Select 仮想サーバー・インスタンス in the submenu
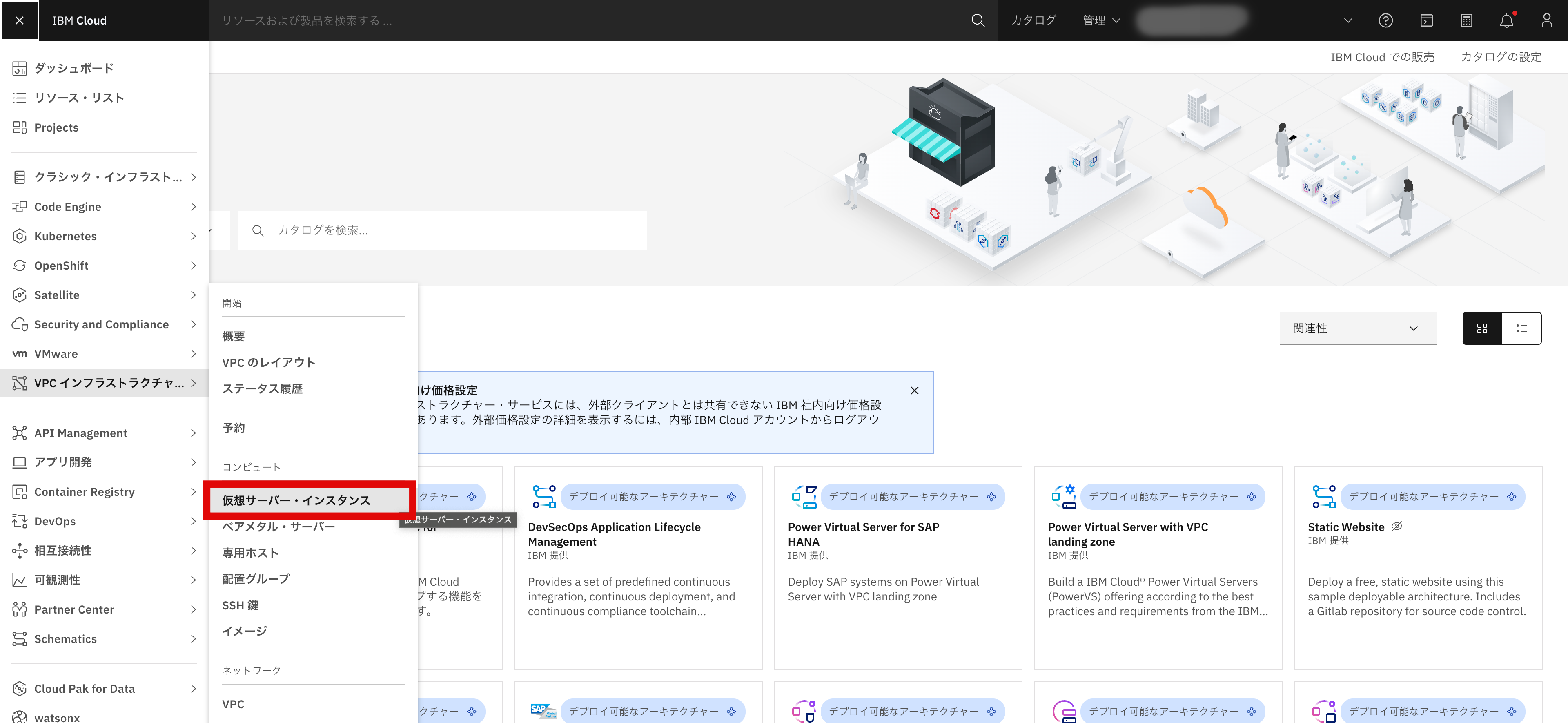 (296, 500)
